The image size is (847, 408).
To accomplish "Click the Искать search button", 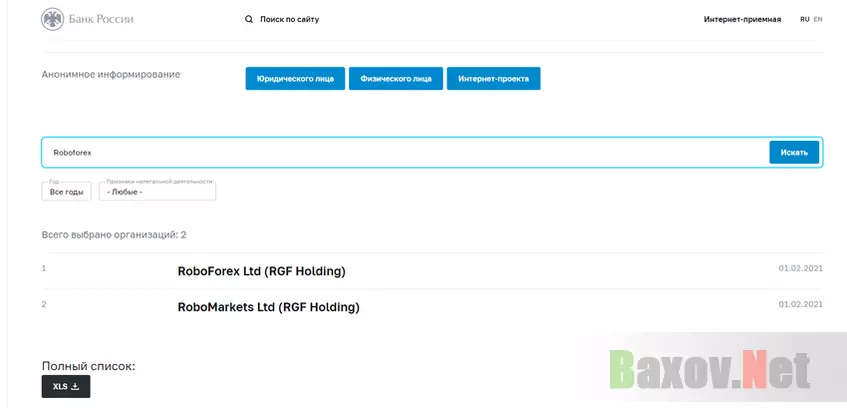I will click(x=794, y=152).
